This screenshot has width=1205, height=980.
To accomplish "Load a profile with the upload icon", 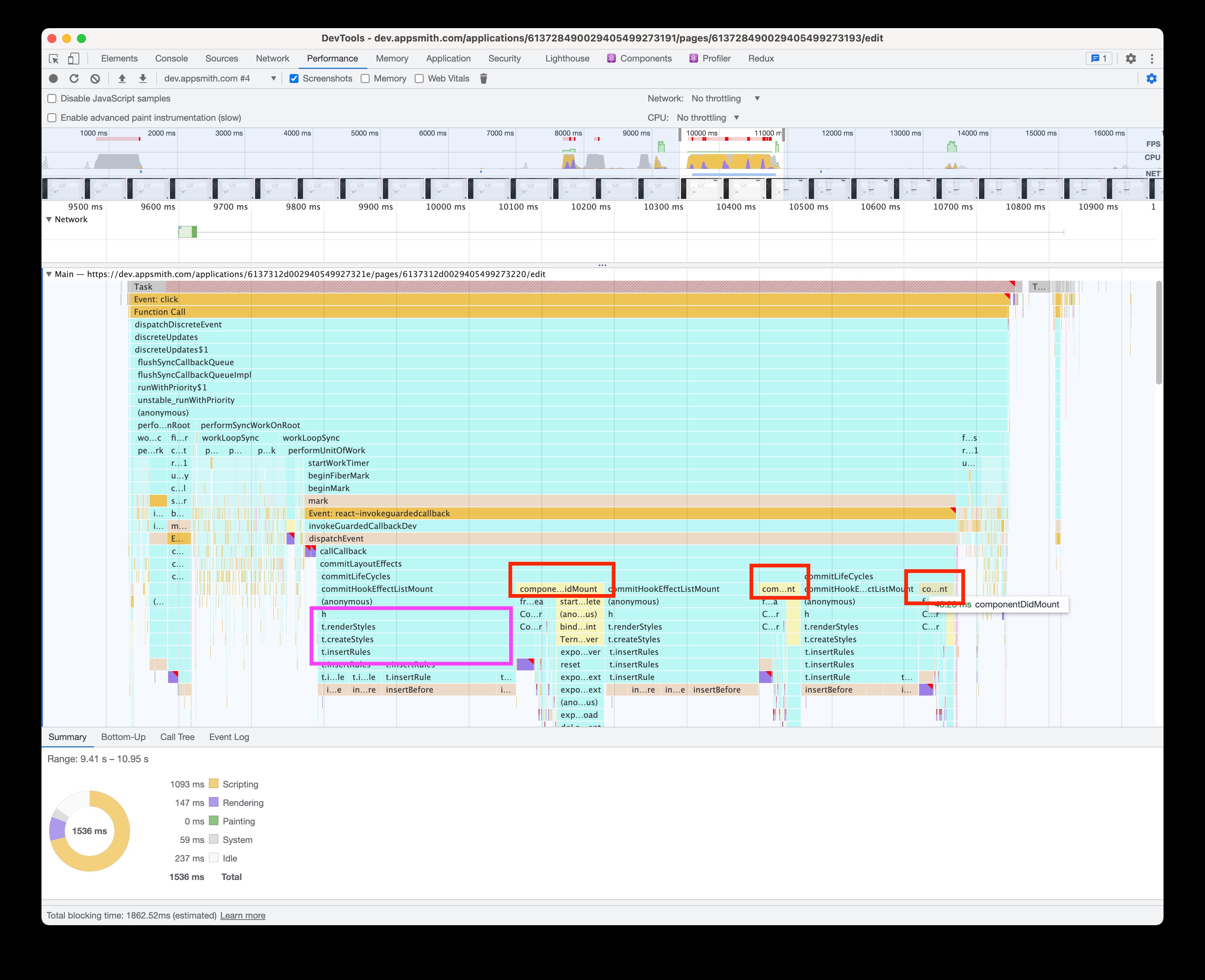I will 122,79.
